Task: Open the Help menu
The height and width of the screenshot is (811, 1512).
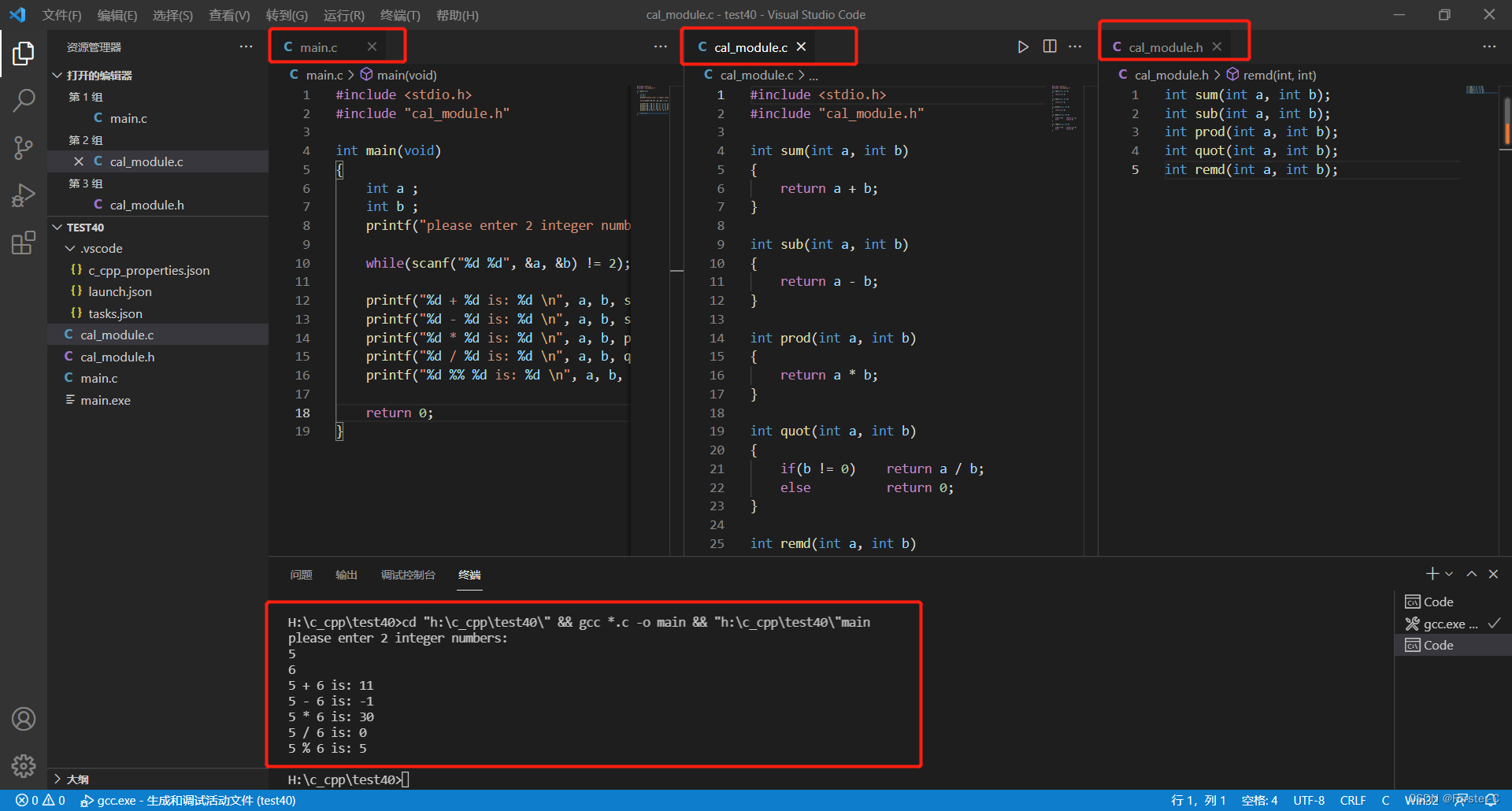Action: click(458, 15)
